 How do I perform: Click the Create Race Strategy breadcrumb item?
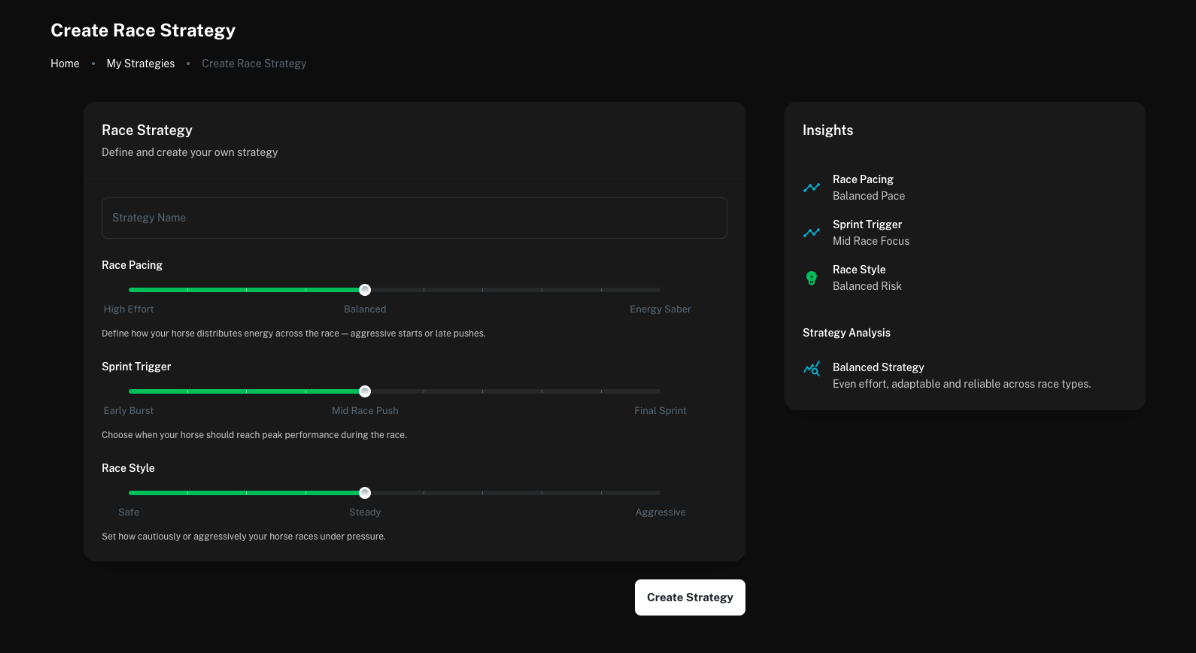254,64
